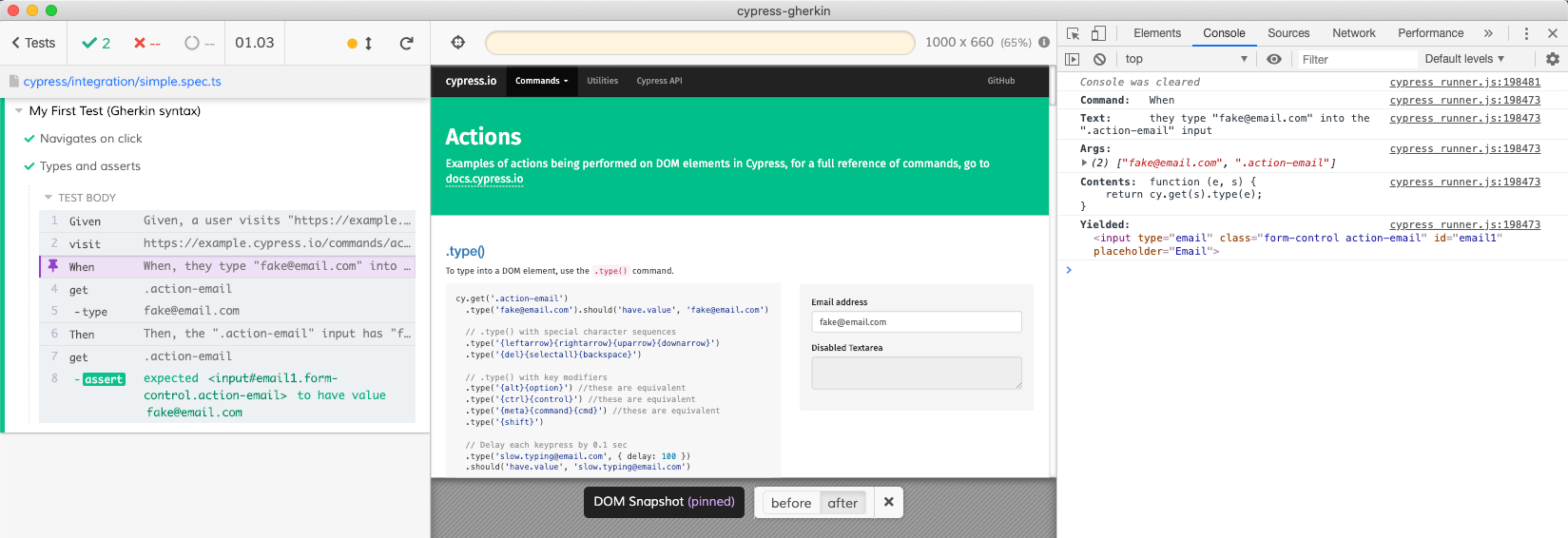Unpin the pinned When command
The image size is (1568, 538).
53,266
